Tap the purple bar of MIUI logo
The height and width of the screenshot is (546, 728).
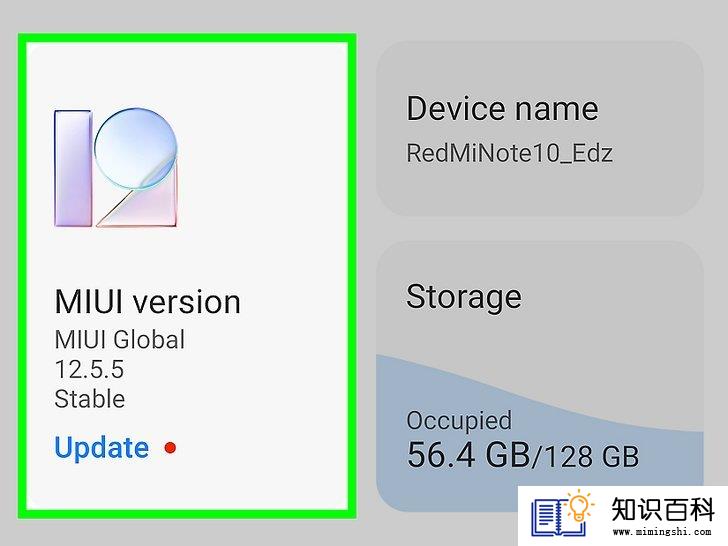tap(72, 168)
